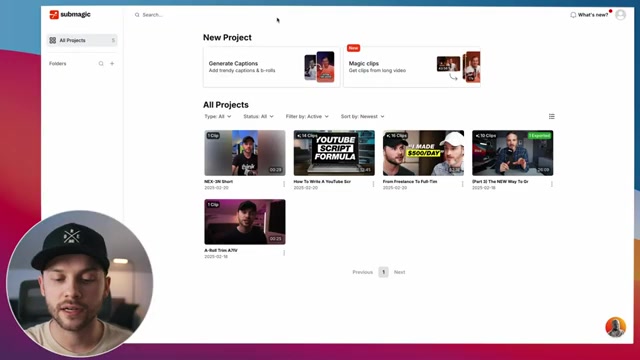640x360 pixels.
Task: Click the 1 Exported badge on Part 3 project
Action: [x=540, y=136]
